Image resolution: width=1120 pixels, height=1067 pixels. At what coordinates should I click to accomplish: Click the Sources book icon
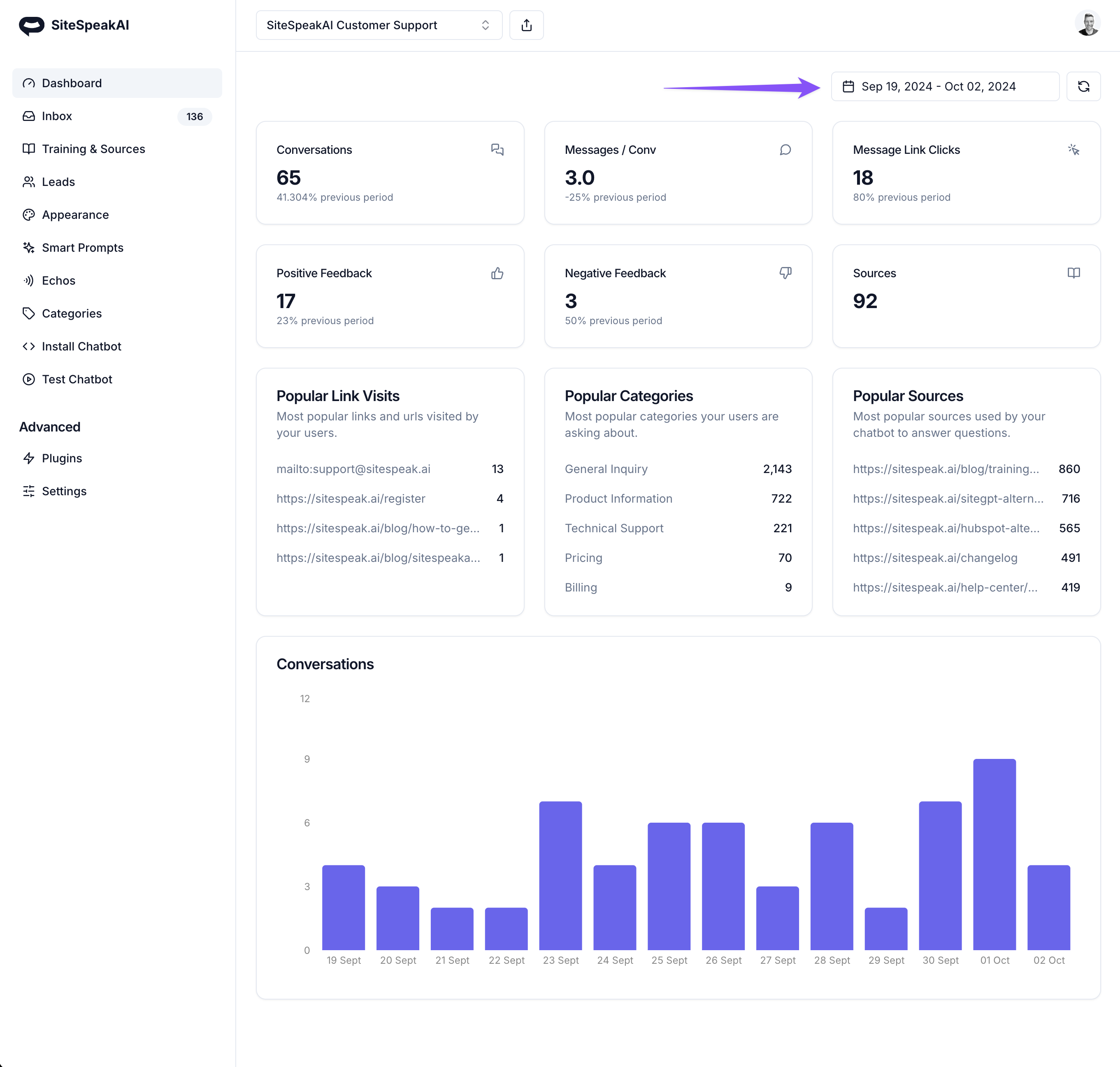(x=1074, y=274)
